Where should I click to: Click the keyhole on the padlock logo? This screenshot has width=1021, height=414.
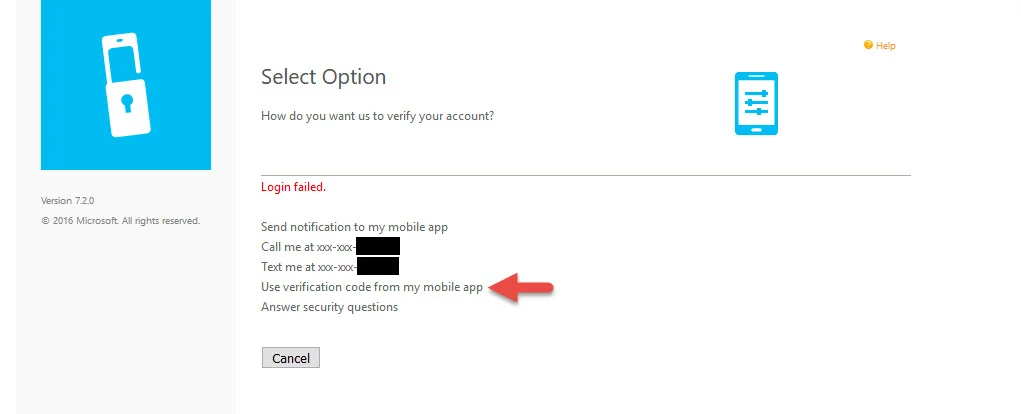coord(127,102)
